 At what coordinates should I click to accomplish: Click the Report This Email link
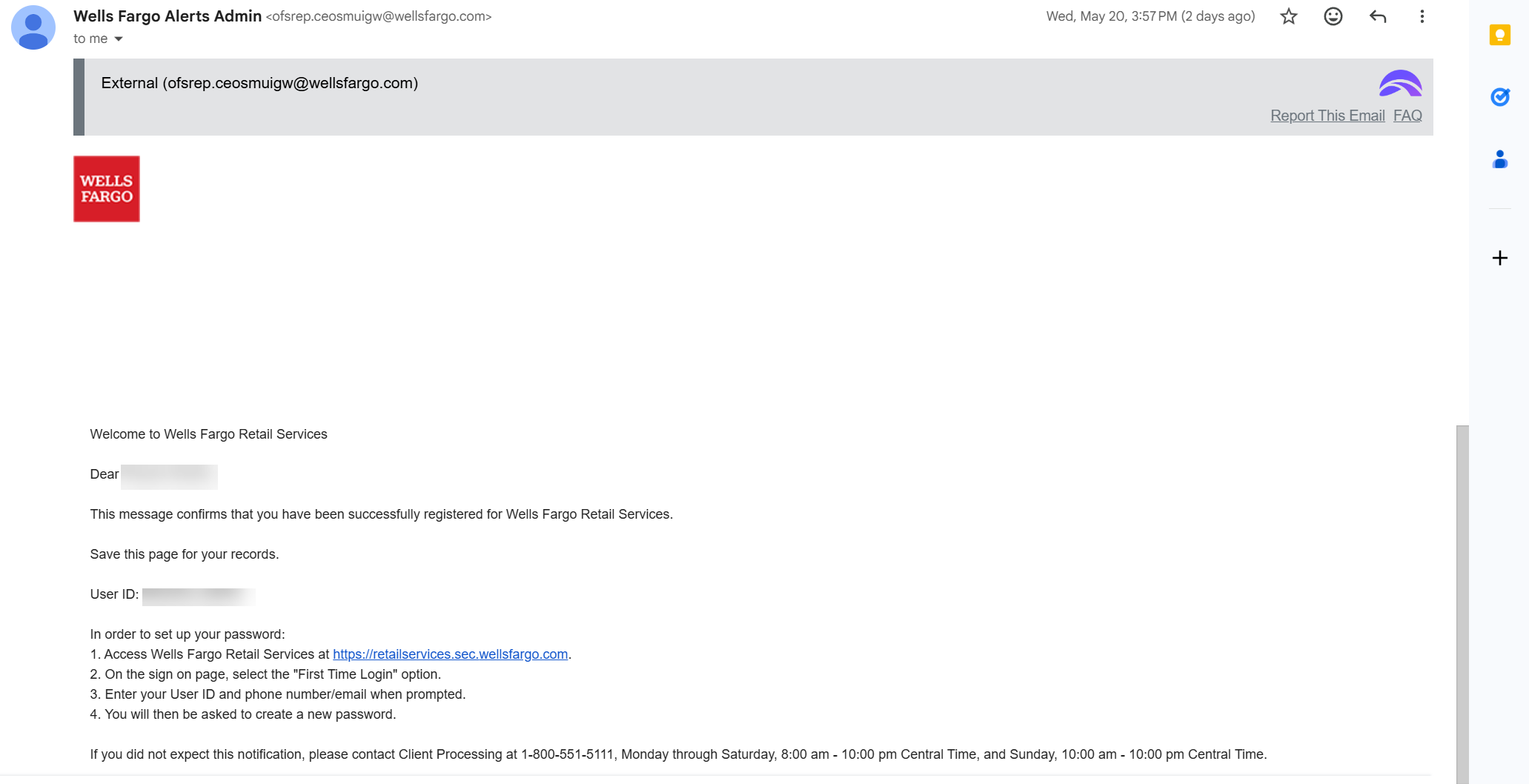(x=1327, y=116)
